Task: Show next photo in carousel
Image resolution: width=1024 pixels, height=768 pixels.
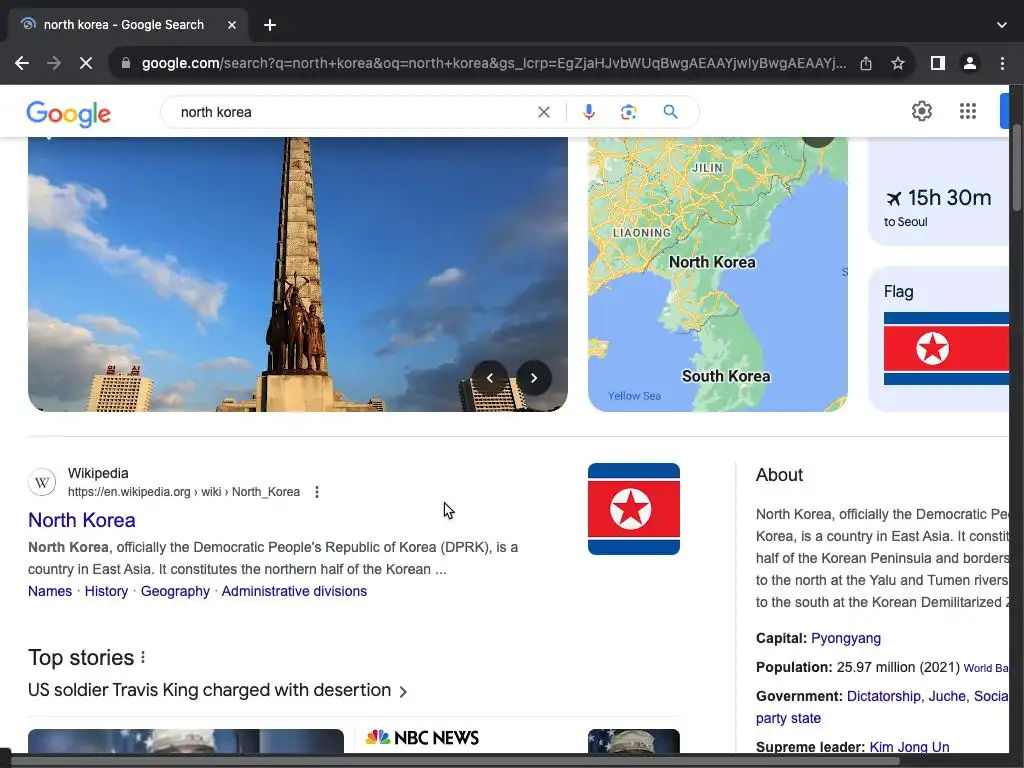Action: coord(534,378)
